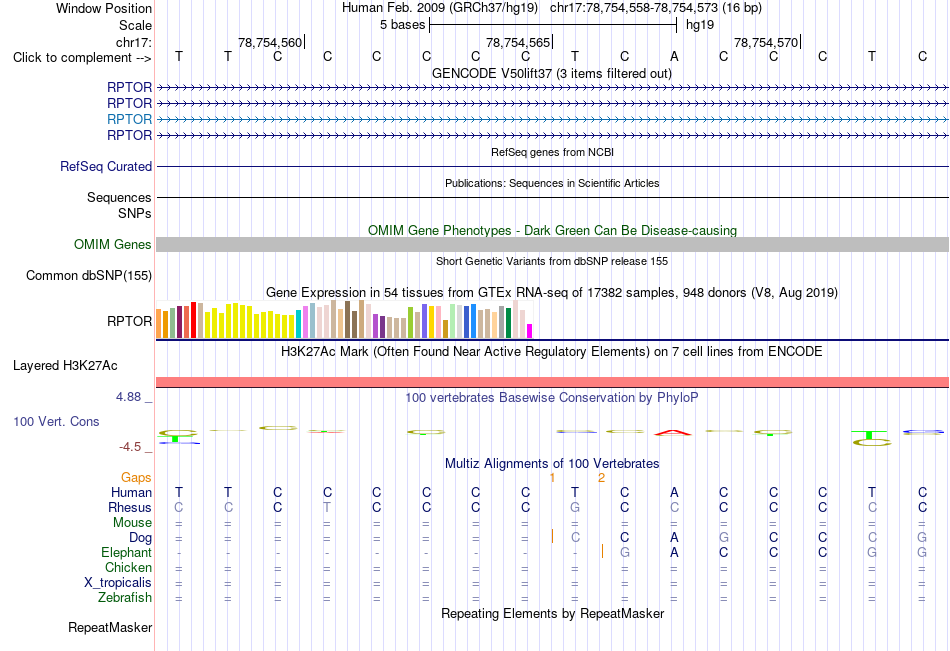Click the '5 bases' scale bar

tap(553, 25)
